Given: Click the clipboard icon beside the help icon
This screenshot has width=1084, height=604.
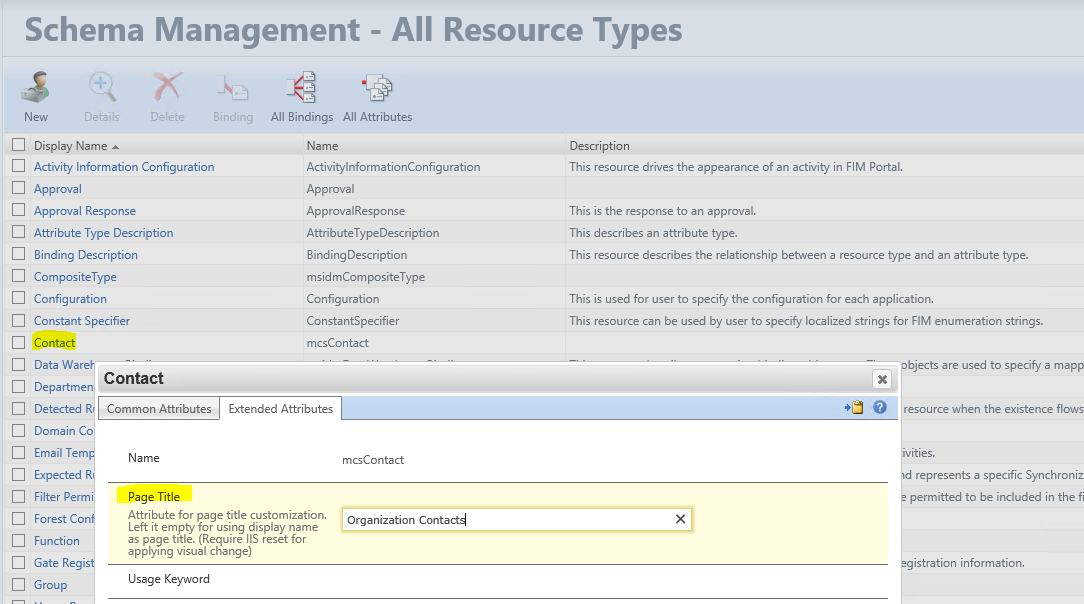Looking at the screenshot, I should point(854,407).
